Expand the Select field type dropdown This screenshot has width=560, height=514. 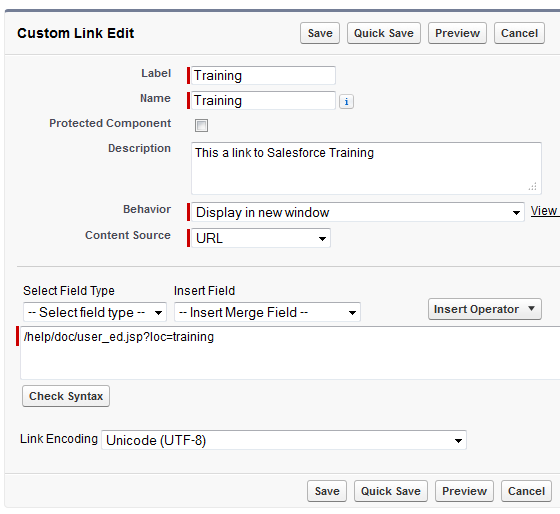(x=95, y=312)
